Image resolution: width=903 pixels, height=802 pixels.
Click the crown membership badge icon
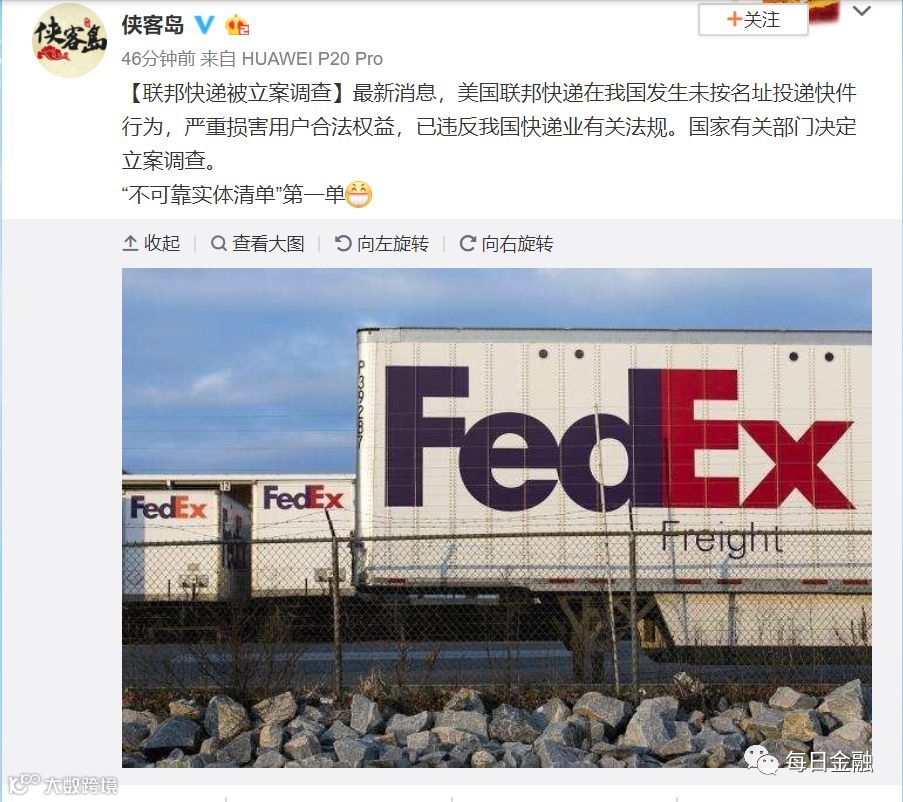[236, 25]
